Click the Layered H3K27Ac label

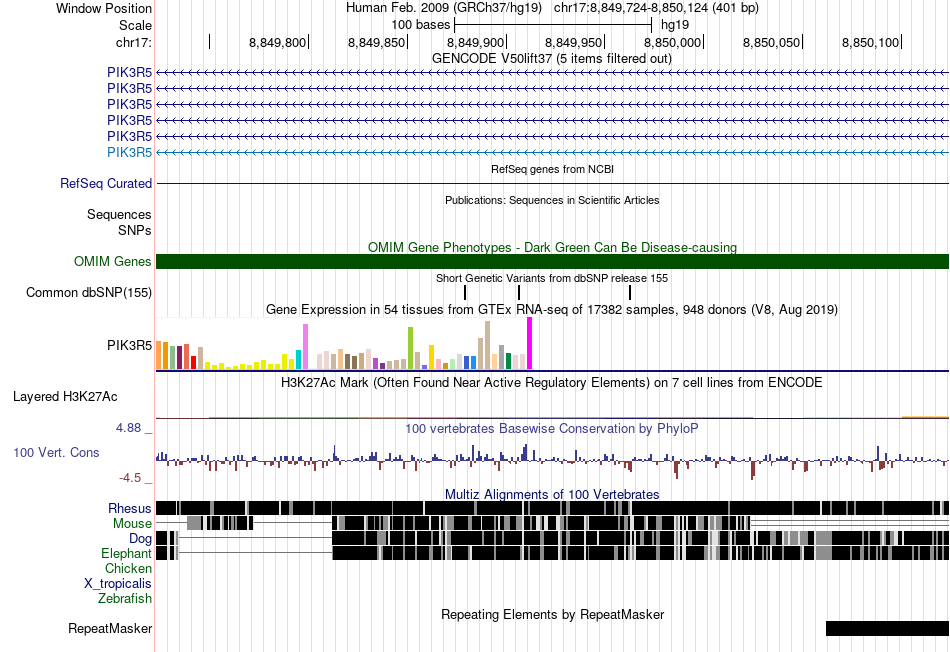click(65, 396)
